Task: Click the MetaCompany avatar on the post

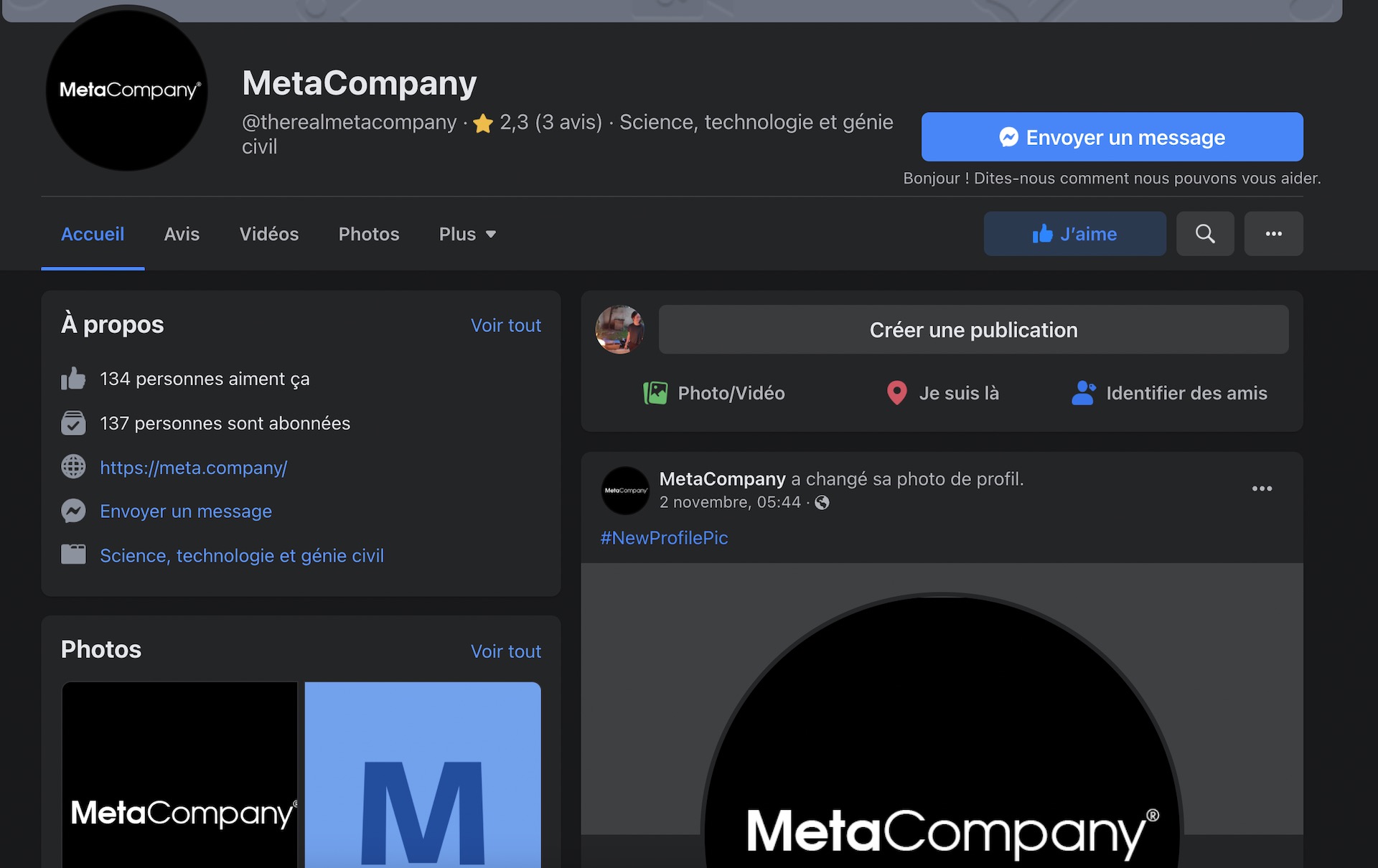Action: tap(625, 491)
